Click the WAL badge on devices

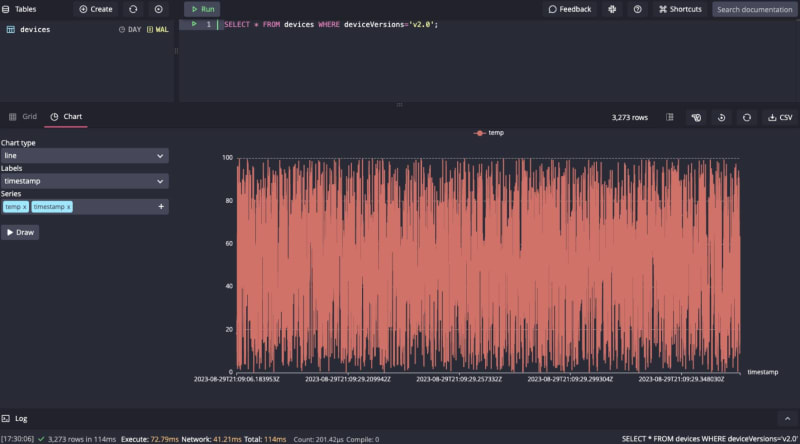click(x=158, y=30)
